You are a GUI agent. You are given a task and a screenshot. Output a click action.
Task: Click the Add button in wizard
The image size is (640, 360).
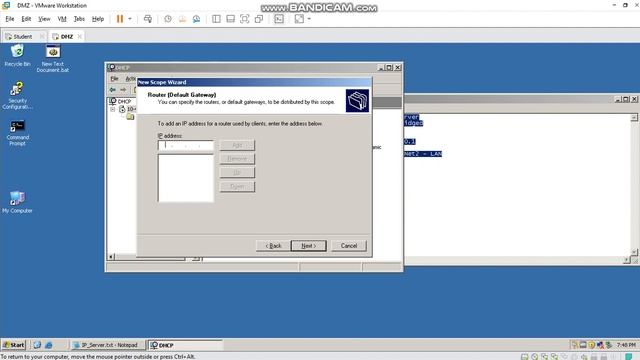point(237,145)
